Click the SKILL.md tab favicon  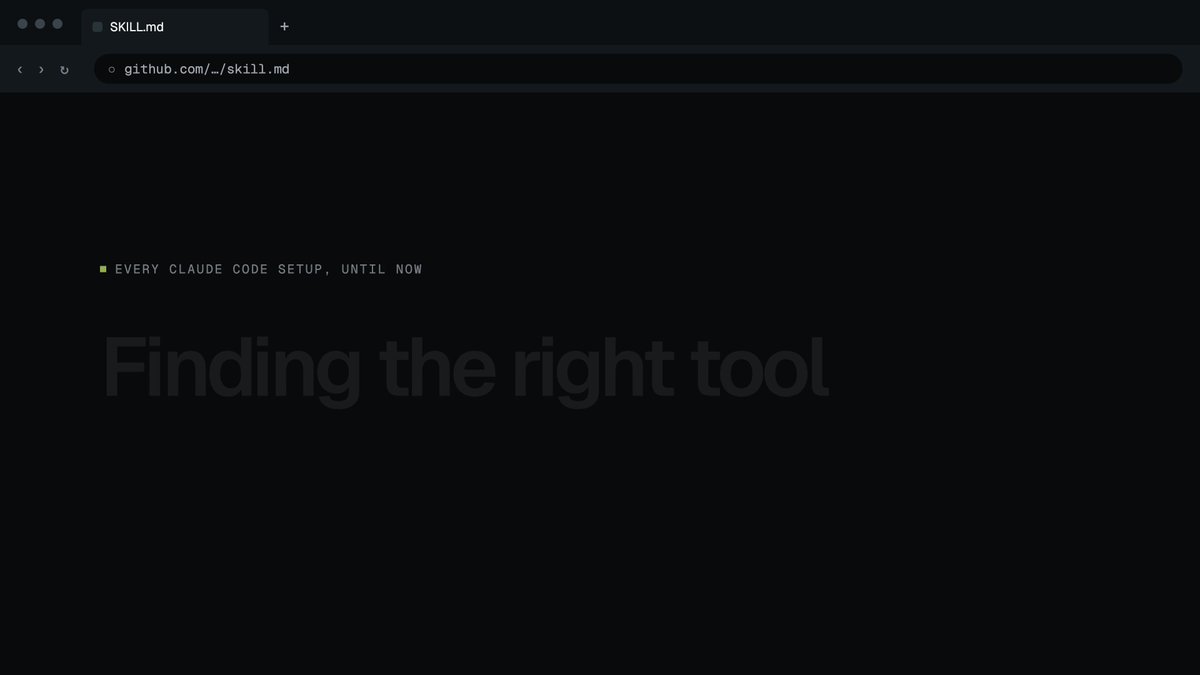pyautogui.click(x=98, y=27)
